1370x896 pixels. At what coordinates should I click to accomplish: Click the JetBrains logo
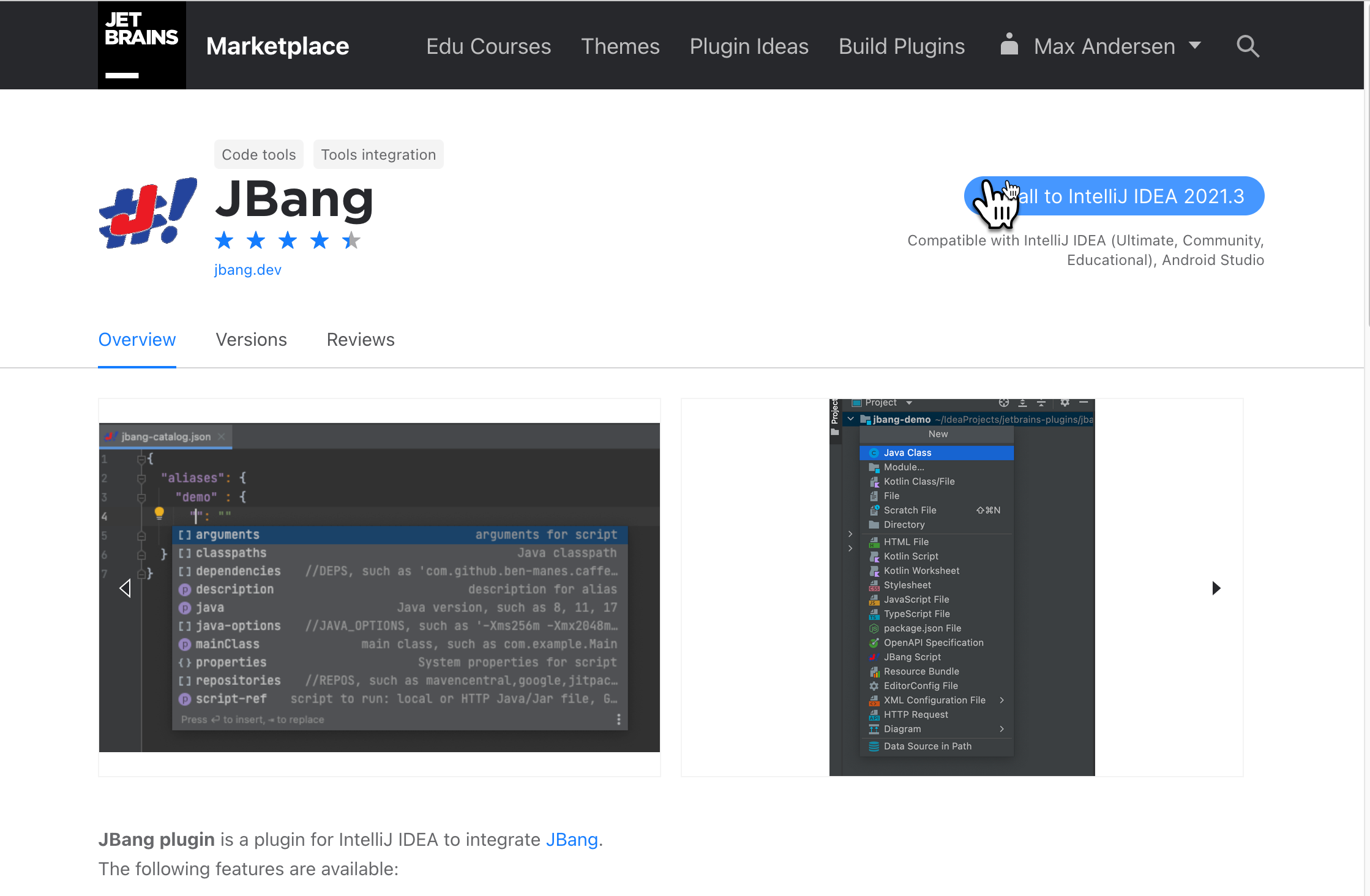141,45
